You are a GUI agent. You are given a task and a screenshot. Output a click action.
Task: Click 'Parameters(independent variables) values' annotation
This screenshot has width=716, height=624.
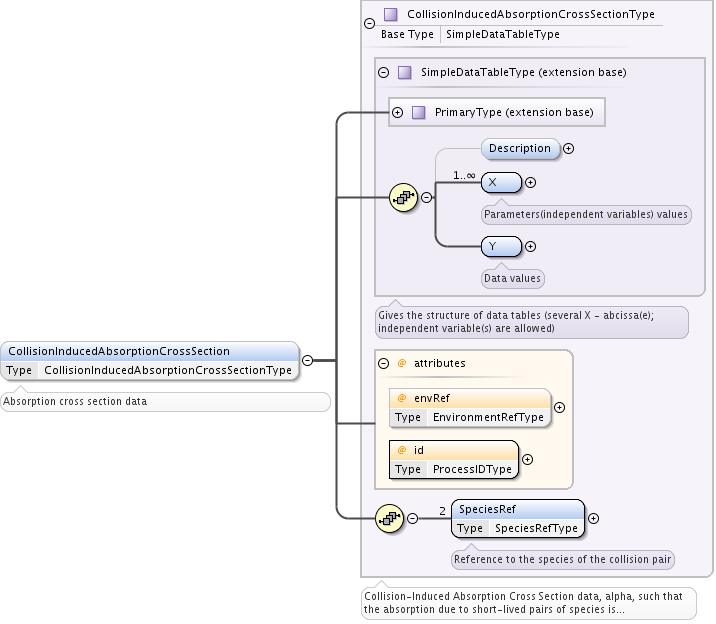(x=586, y=215)
